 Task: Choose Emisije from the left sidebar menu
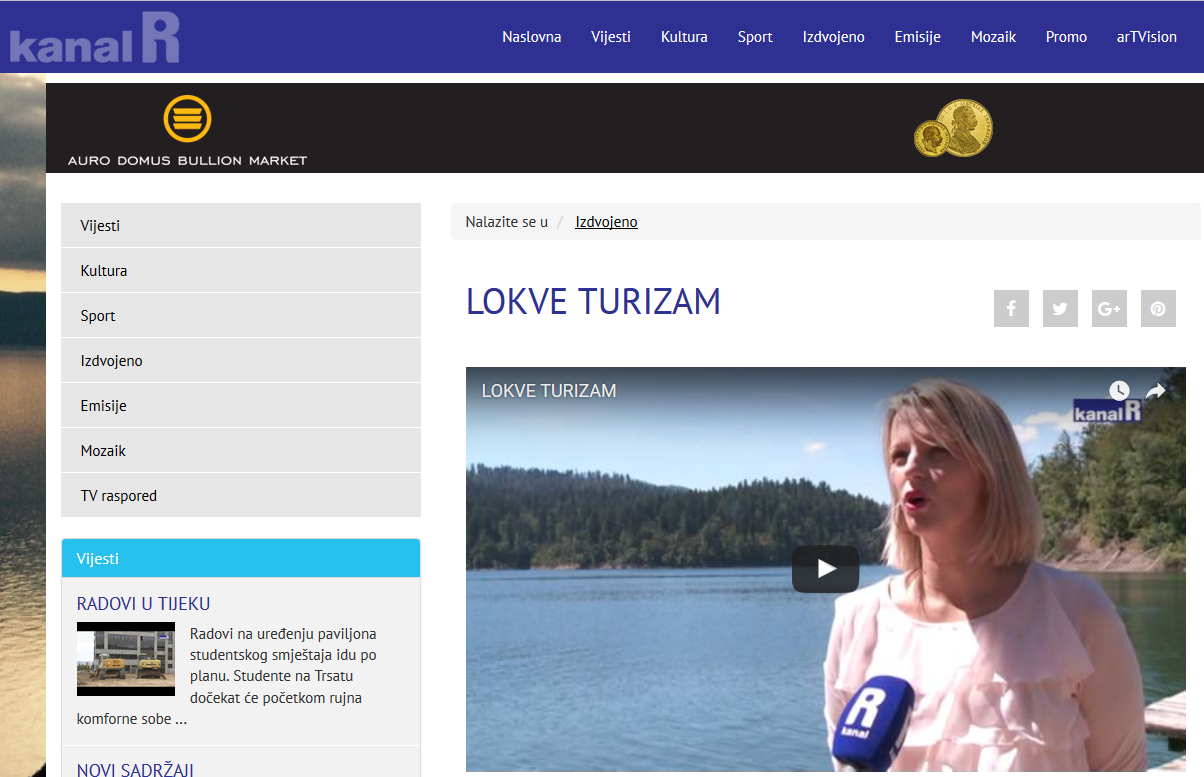pyautogui.click(x=104, y=406)
